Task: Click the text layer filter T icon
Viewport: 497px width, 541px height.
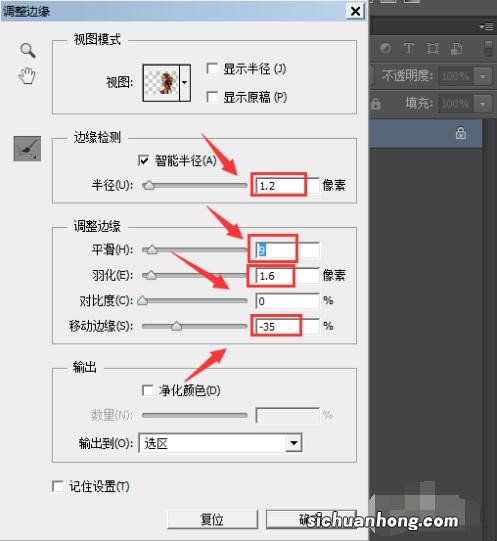Action: (x=409, y=48)
